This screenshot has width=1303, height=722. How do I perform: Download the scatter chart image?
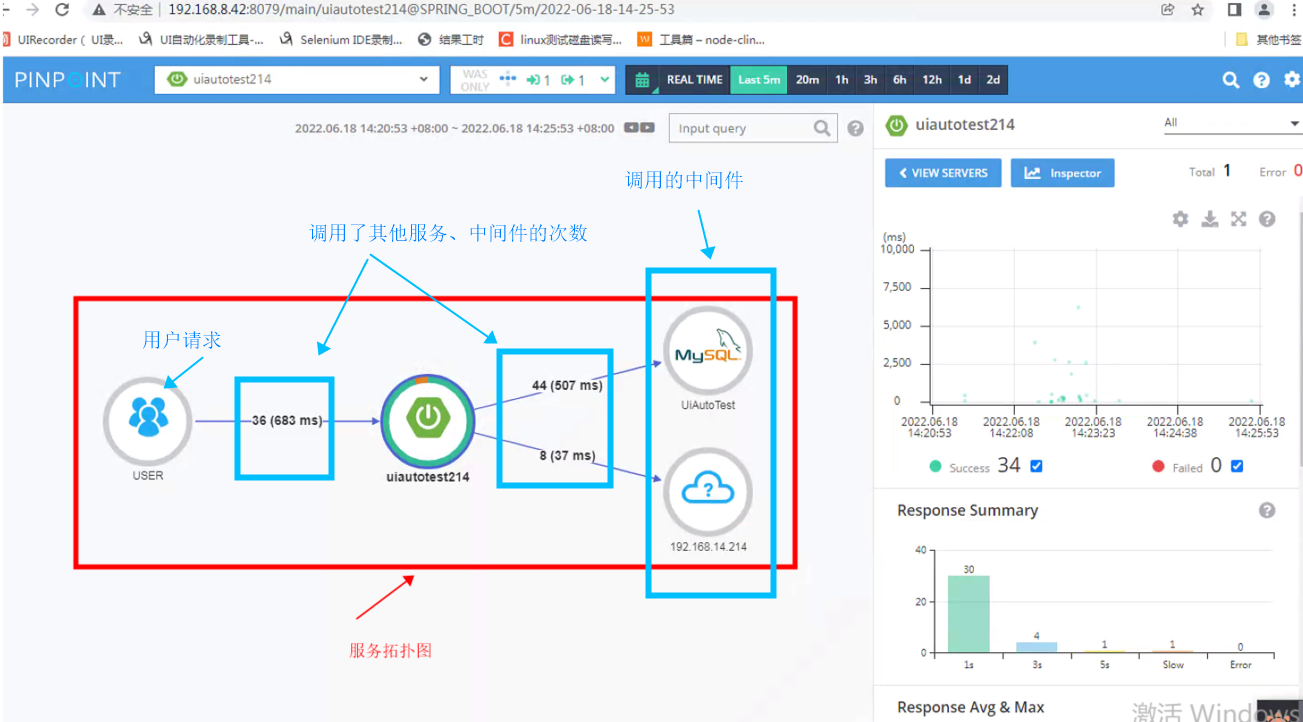[x=1209, y=219]
